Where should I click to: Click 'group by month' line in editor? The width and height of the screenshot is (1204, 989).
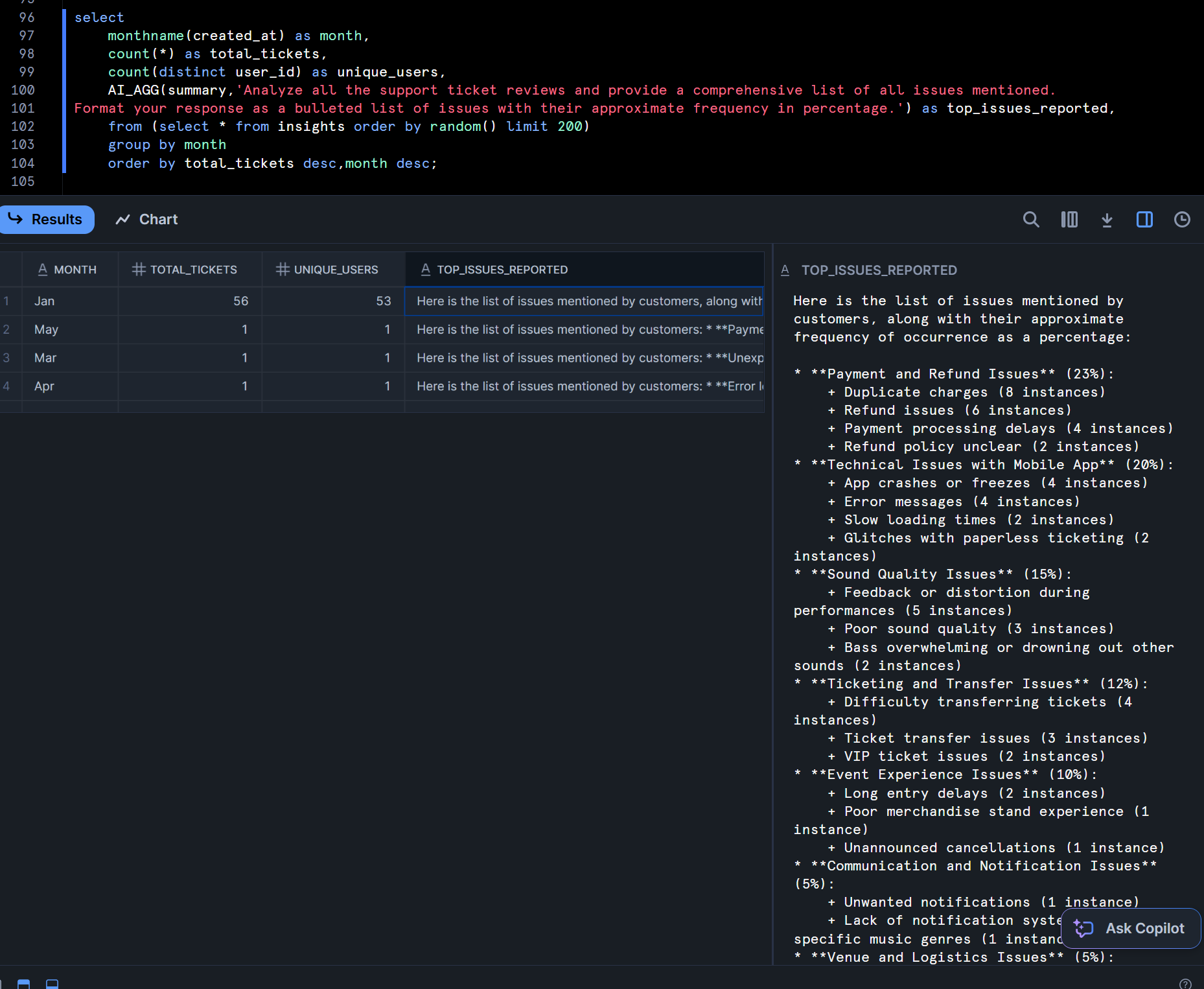point(167,145)
